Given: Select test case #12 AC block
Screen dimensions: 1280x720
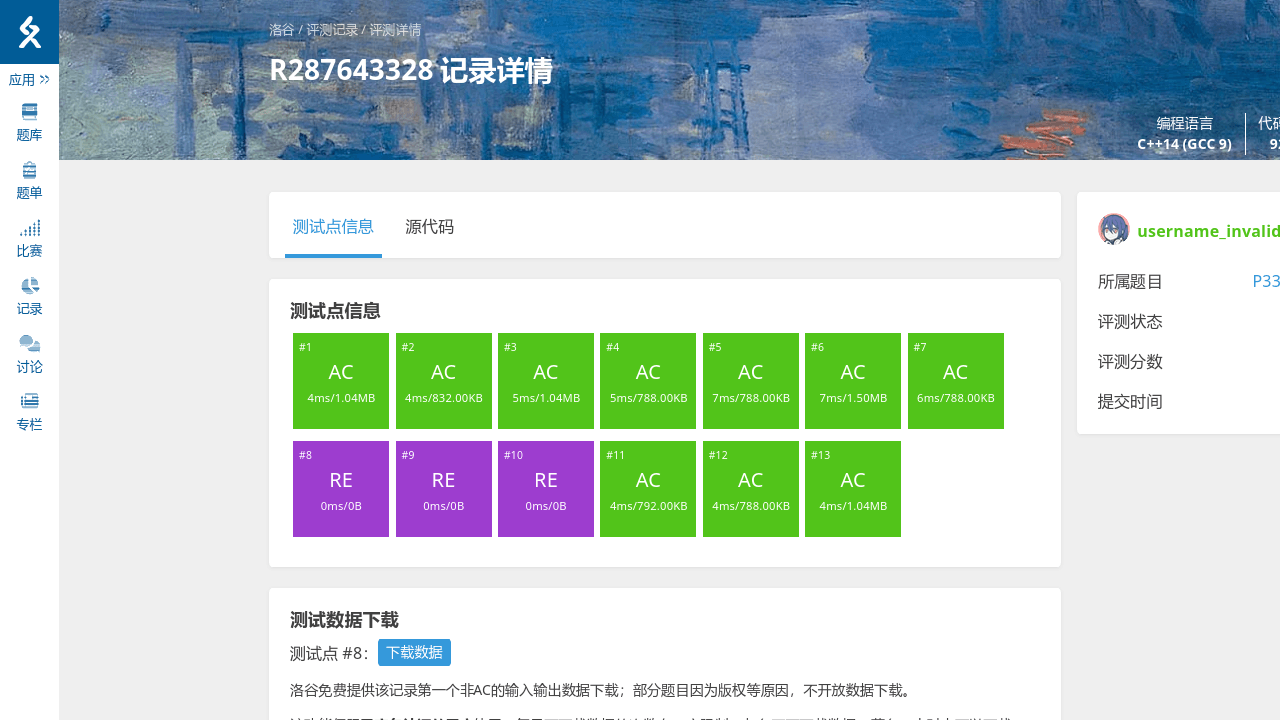Looking at the screenshot, I should pos(751,489).
